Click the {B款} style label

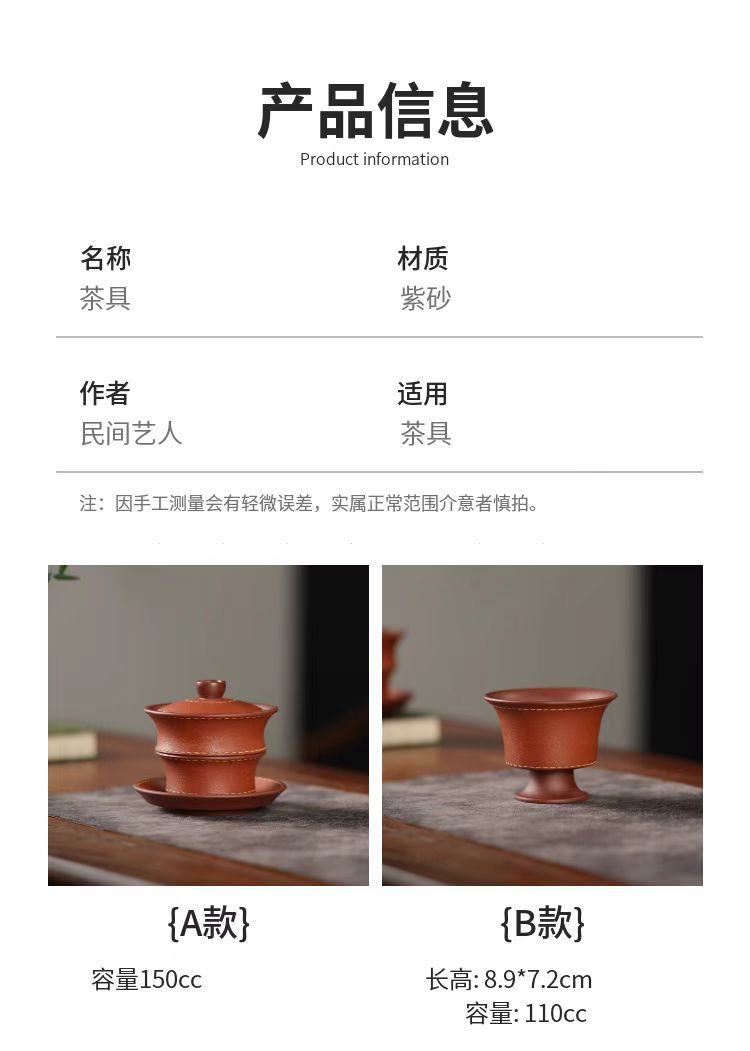coord(542,923)
